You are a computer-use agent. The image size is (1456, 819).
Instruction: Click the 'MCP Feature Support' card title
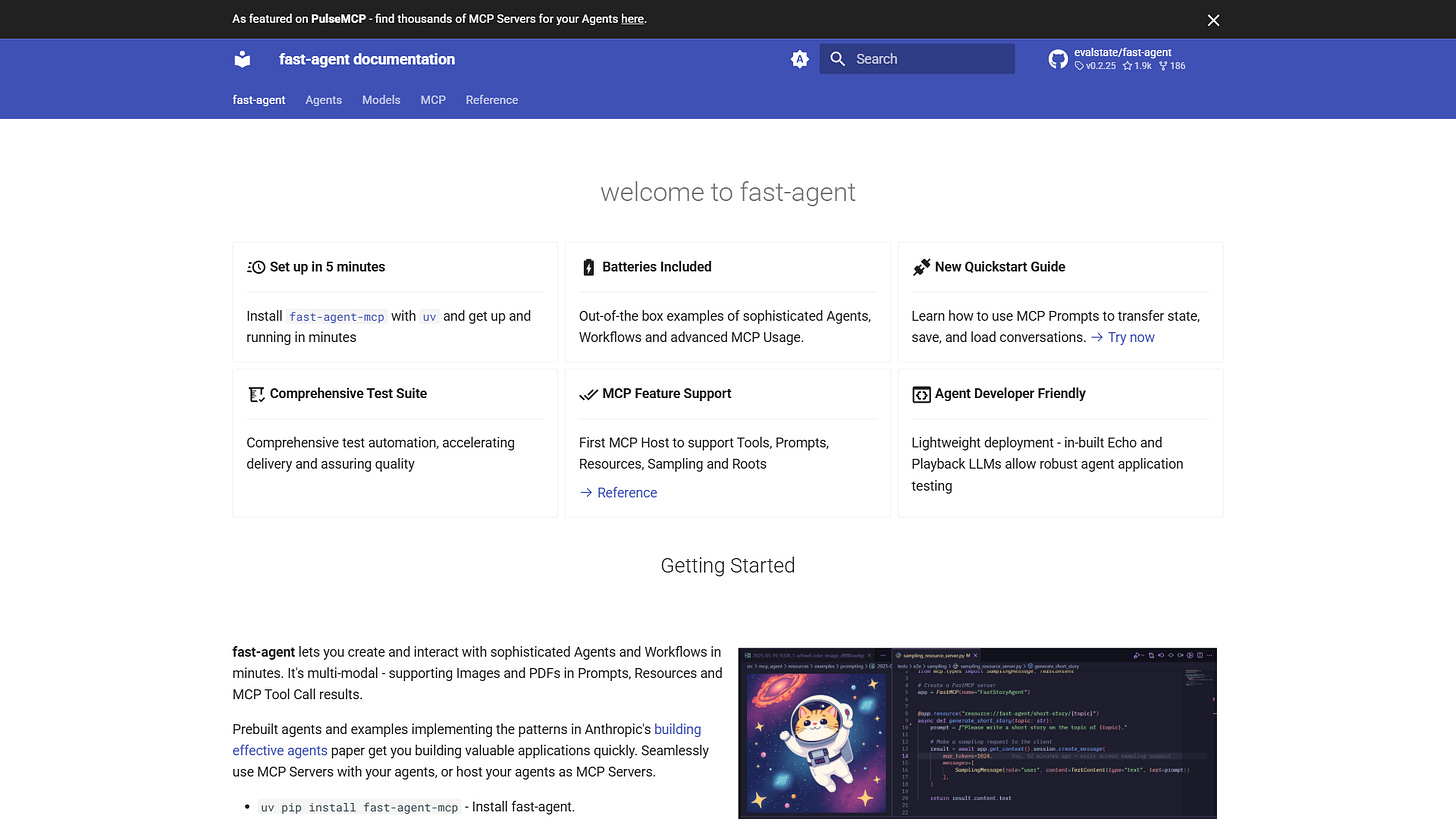tap(667, 394)
